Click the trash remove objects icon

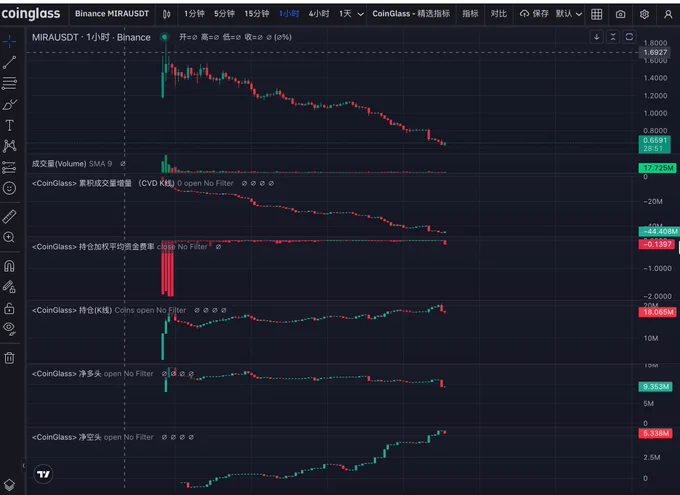click(10, 358)
